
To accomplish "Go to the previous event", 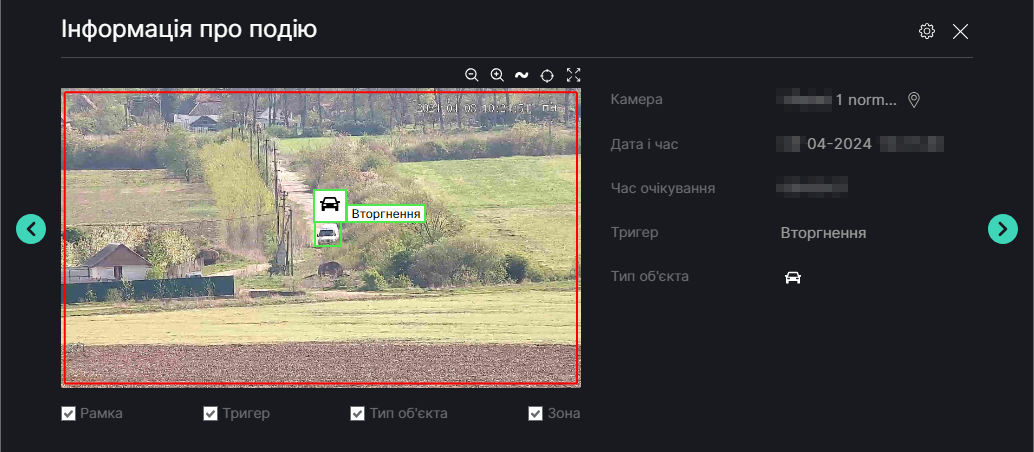I will click(x=31, y=229).
